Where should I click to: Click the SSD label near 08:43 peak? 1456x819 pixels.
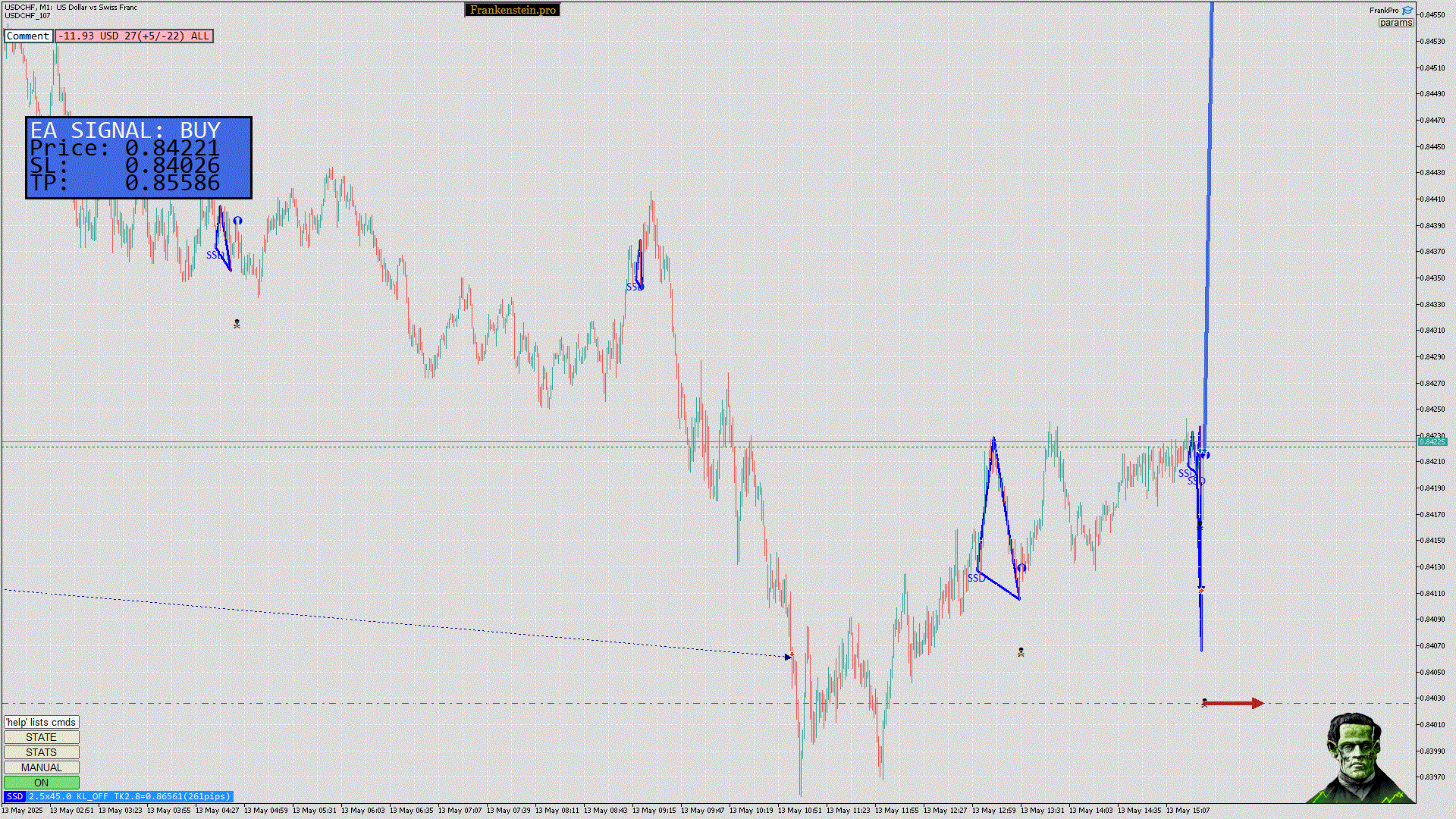[634, 287]
